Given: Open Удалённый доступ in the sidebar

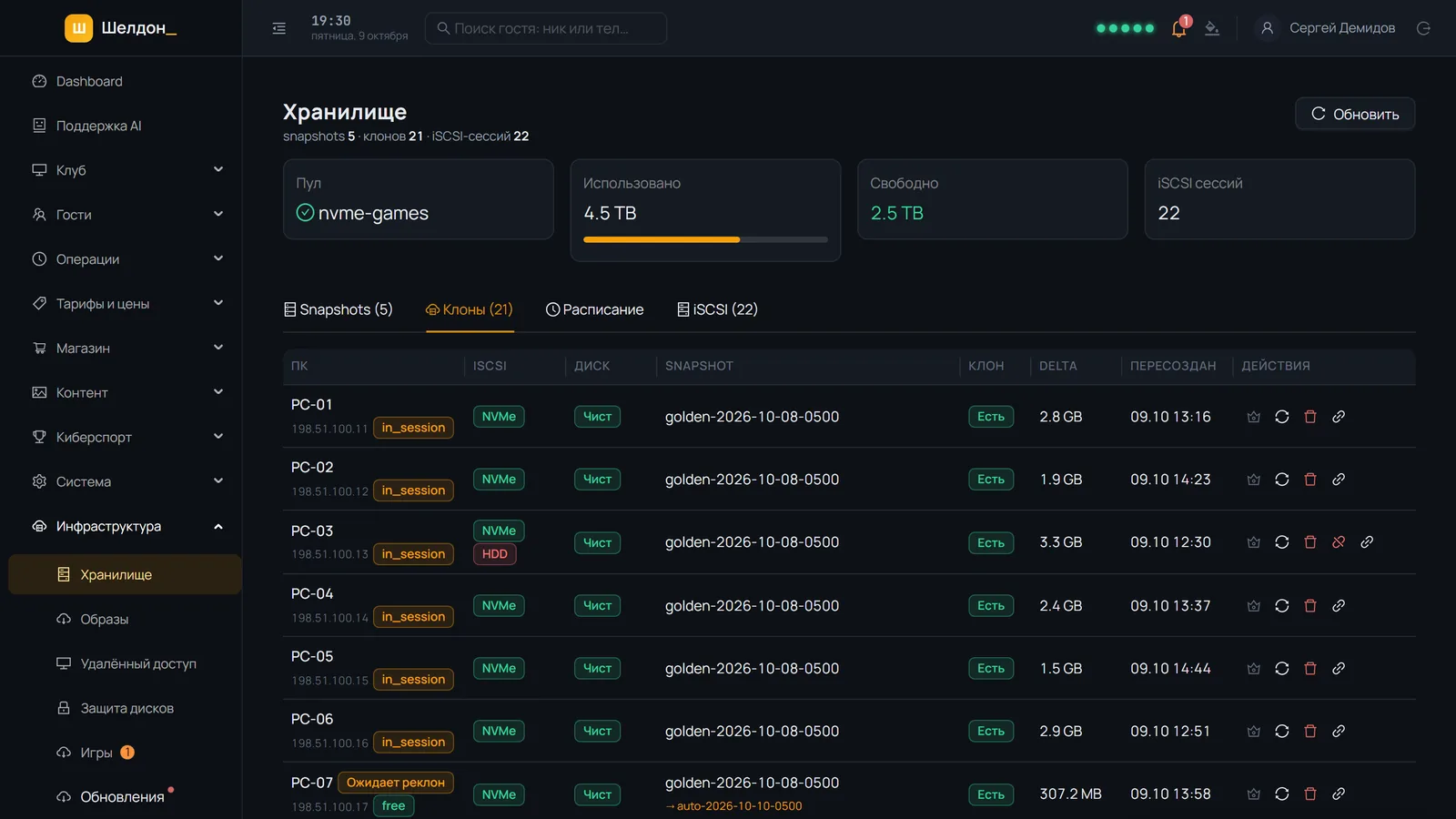Looking at the screenshot, I should 126,664.
